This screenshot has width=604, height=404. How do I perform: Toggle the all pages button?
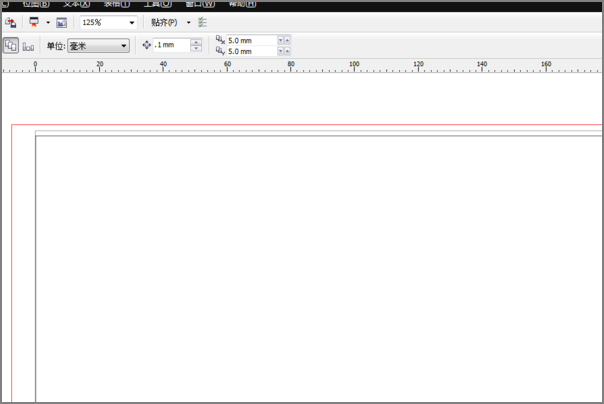pos(11,46)
